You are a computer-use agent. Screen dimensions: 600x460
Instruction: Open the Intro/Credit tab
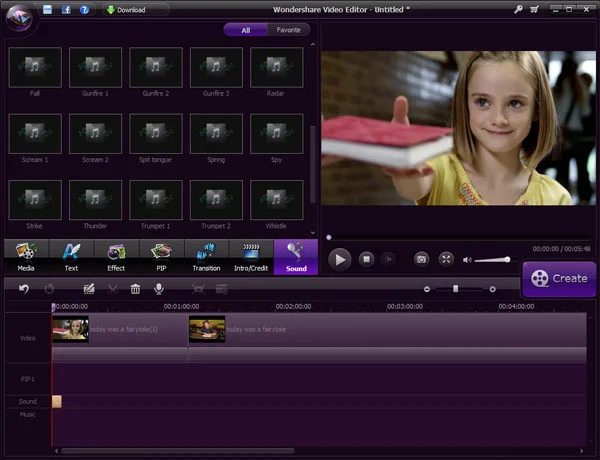pos(251,256)
